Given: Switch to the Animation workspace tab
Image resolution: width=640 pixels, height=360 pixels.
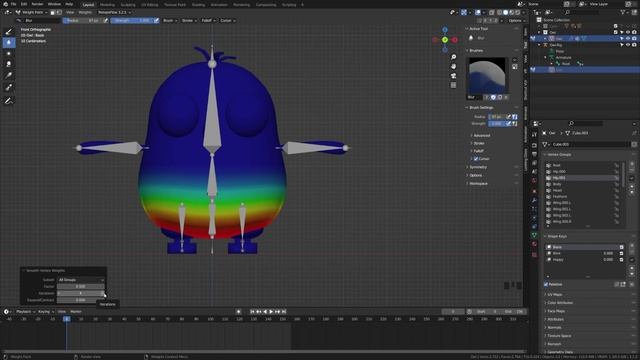Looking at the screenshot, I should pos(219,5).
